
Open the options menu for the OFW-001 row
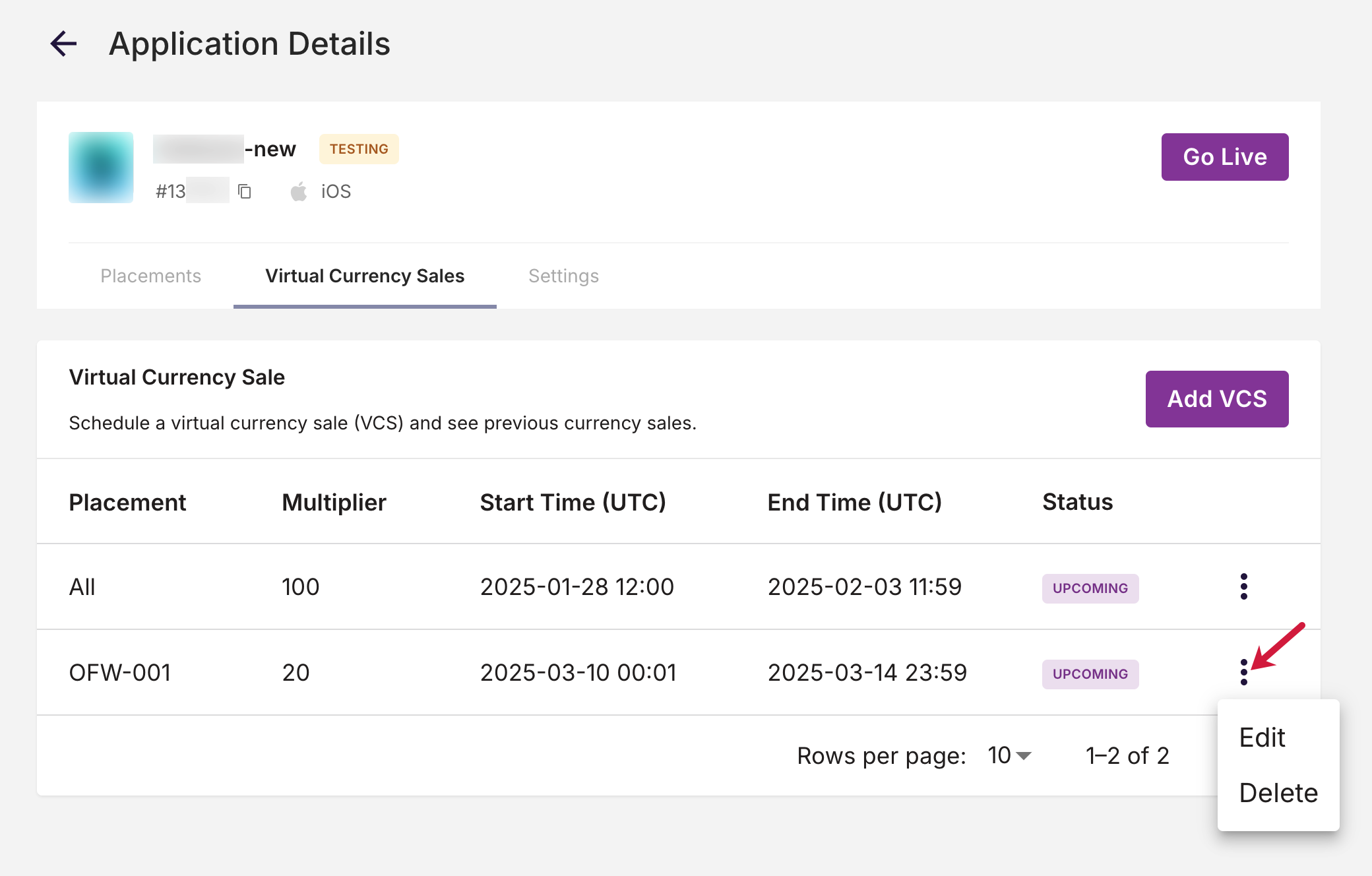[x=1243, y=672]
